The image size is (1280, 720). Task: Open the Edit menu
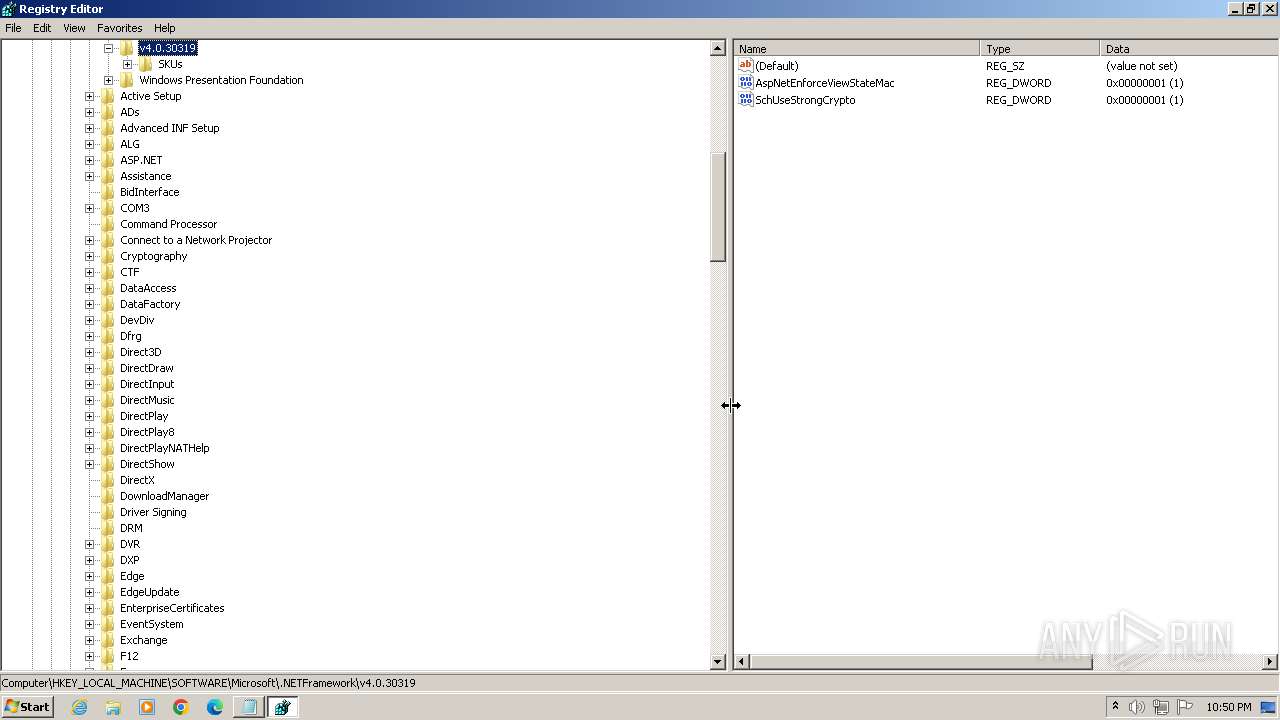pos(42,28)
